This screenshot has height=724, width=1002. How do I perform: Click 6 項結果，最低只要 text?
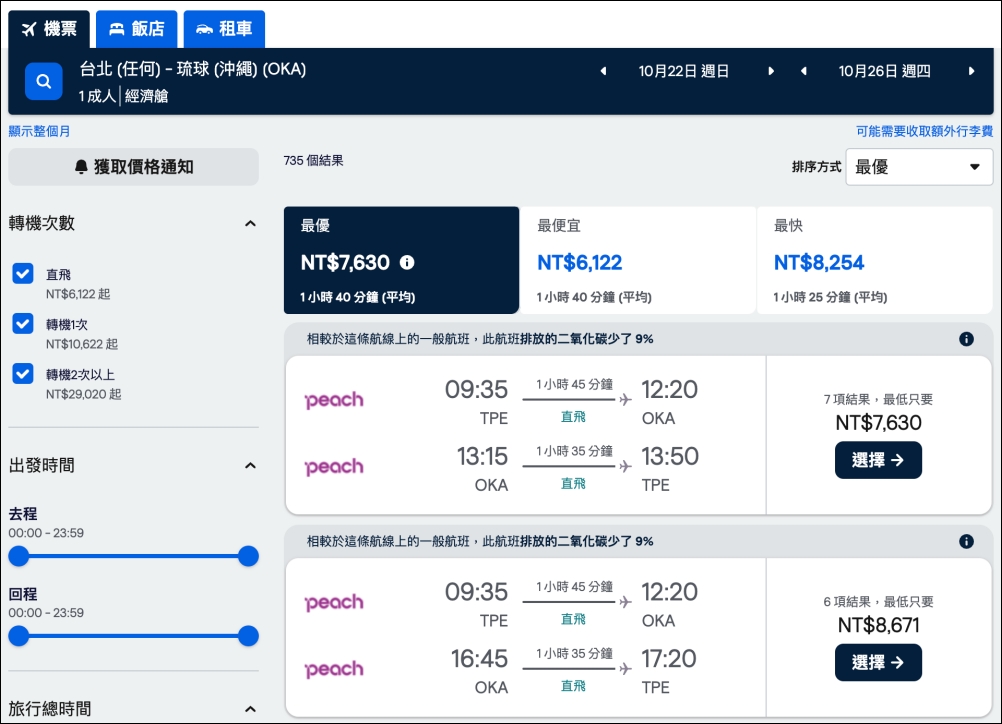point(878,602)
